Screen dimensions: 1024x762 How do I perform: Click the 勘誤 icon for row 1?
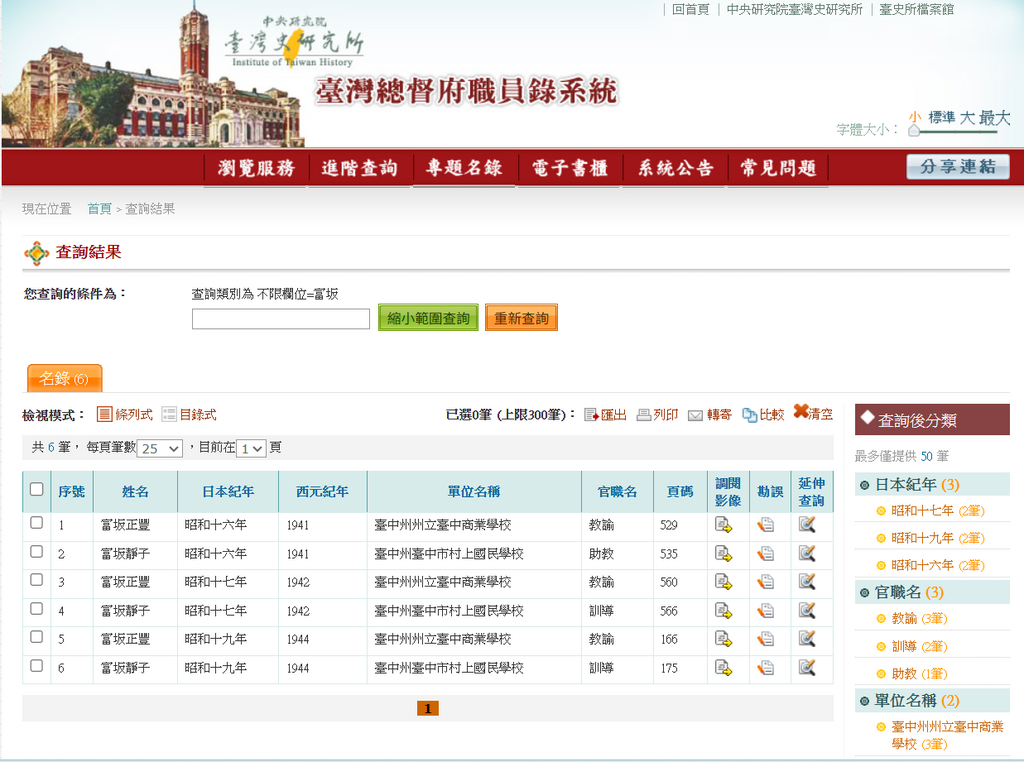click(x=766, y=525)
